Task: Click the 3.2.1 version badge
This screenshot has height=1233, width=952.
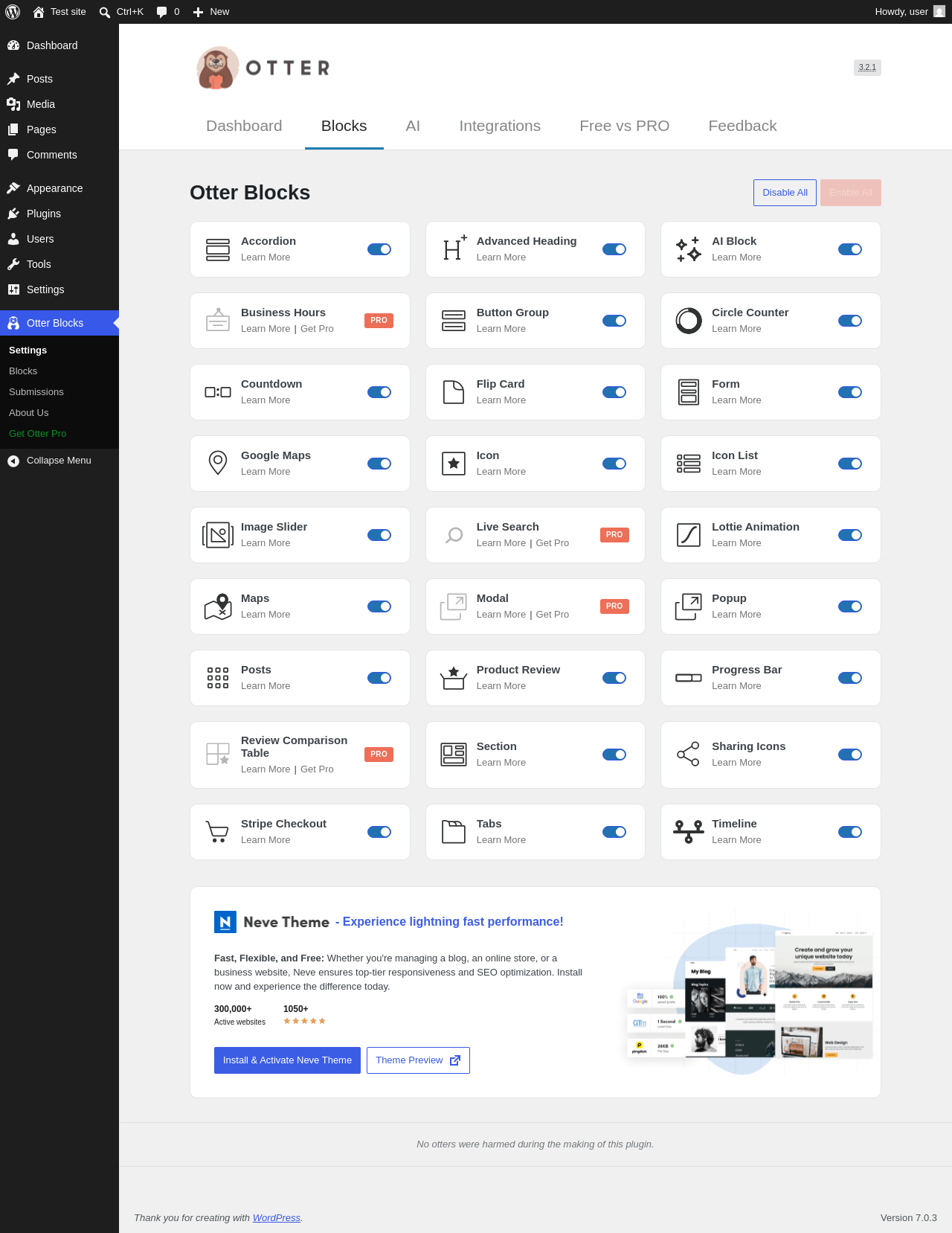Action: pyautogui.click(x=867, y=68)
